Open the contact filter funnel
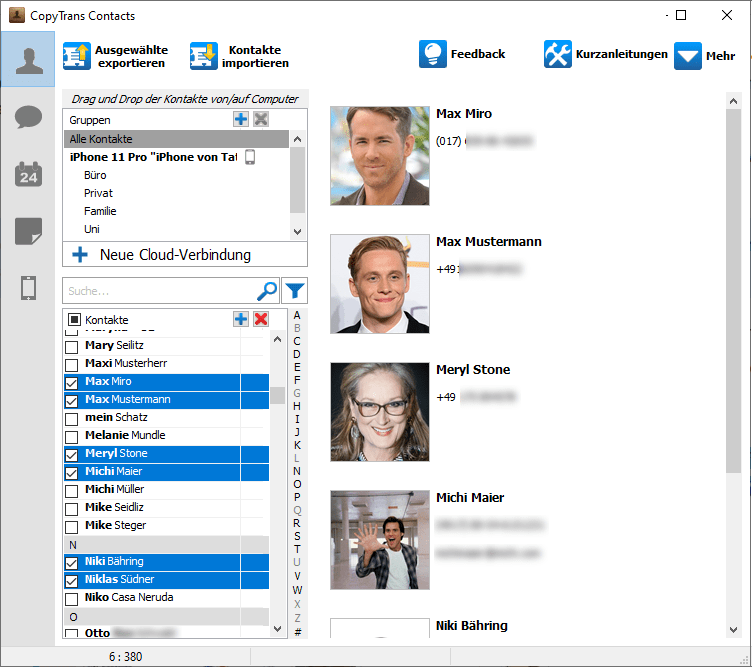 294,291
